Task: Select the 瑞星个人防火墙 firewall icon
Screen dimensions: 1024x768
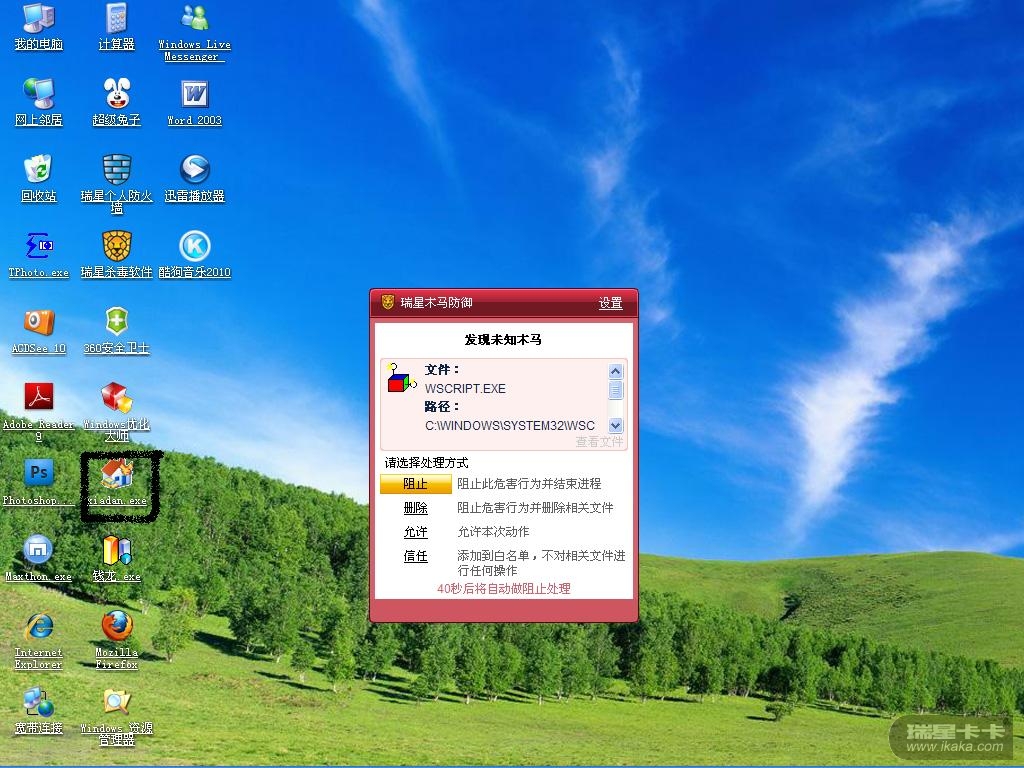Action: 116,184
